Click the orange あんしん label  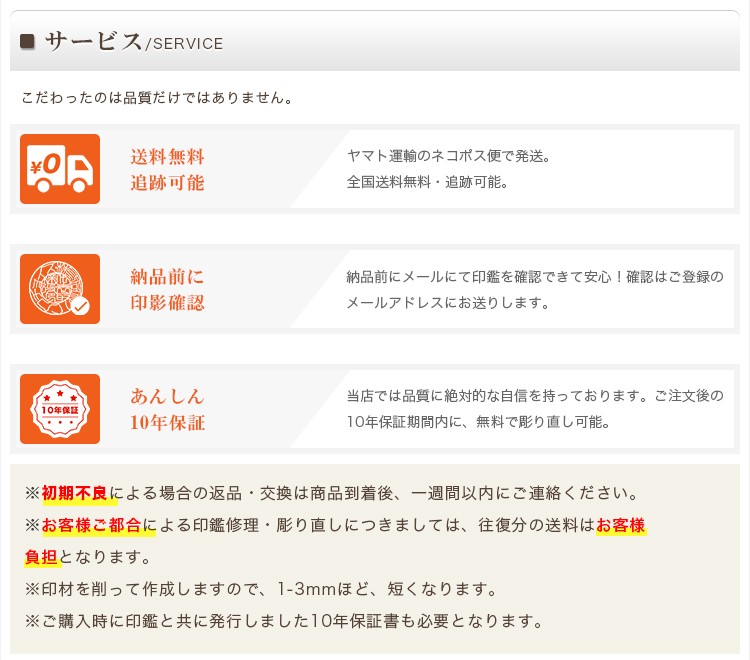click(x=167, y=396)
